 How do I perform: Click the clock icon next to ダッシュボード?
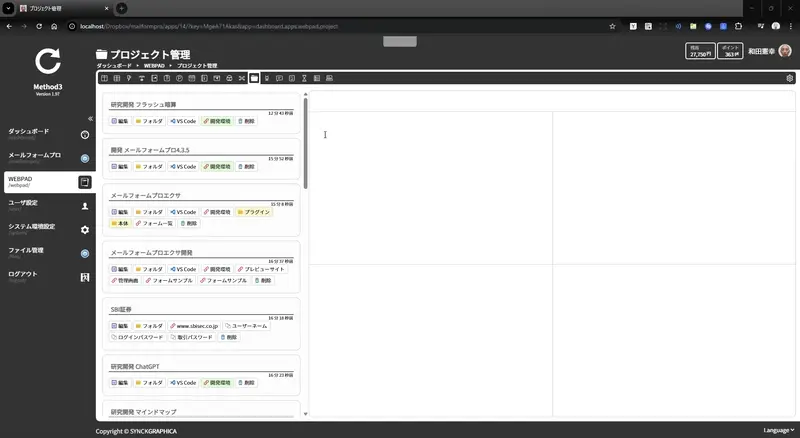(x=85, y=134)
